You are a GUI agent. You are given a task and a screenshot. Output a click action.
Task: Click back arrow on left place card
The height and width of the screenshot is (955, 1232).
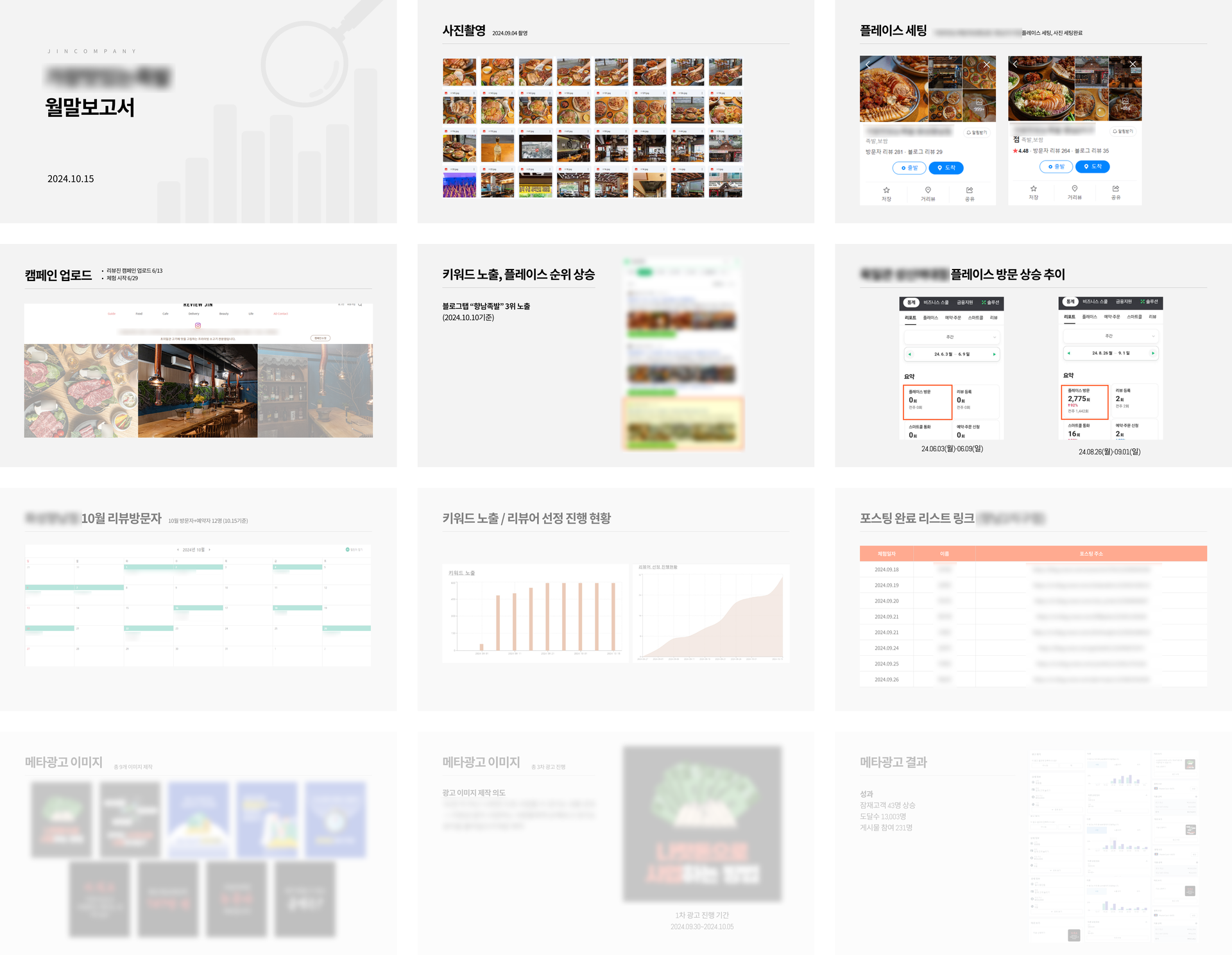point(868,65)
